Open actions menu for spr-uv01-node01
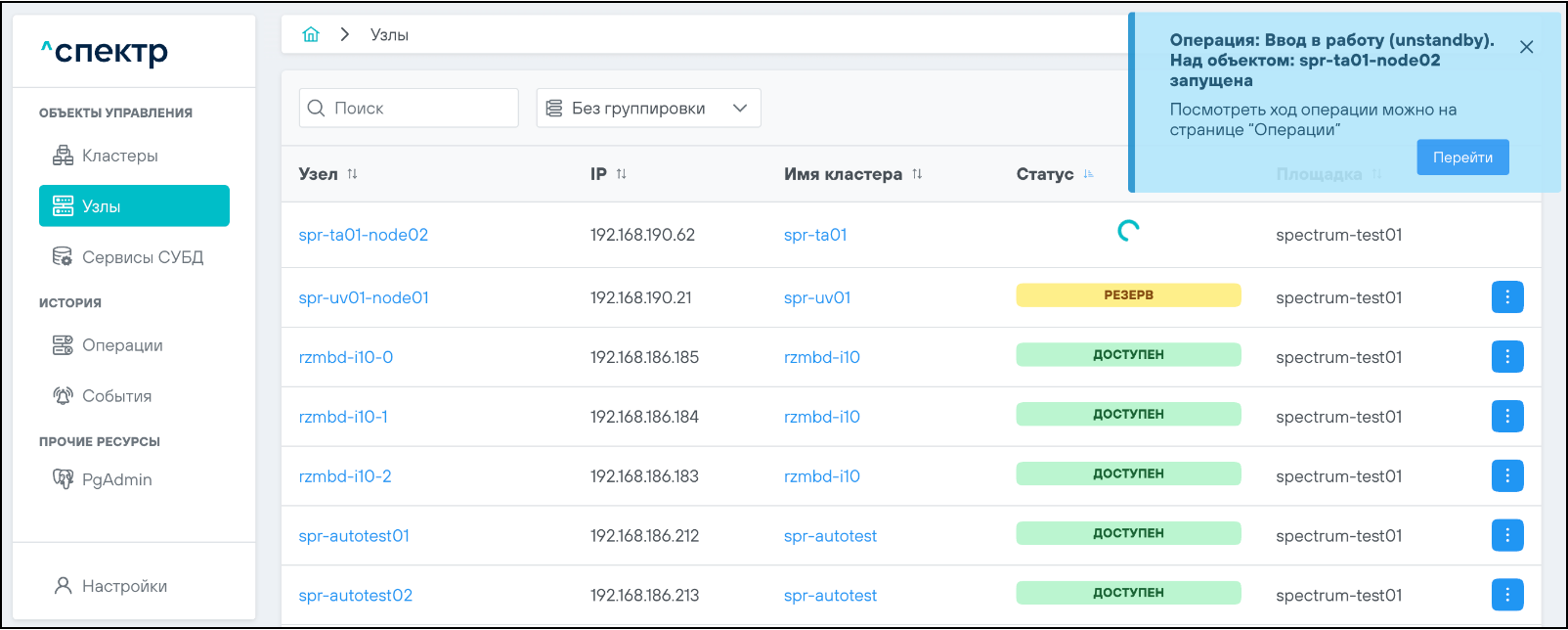The height and width of the screenshot is (630, 1568). 1506,297
